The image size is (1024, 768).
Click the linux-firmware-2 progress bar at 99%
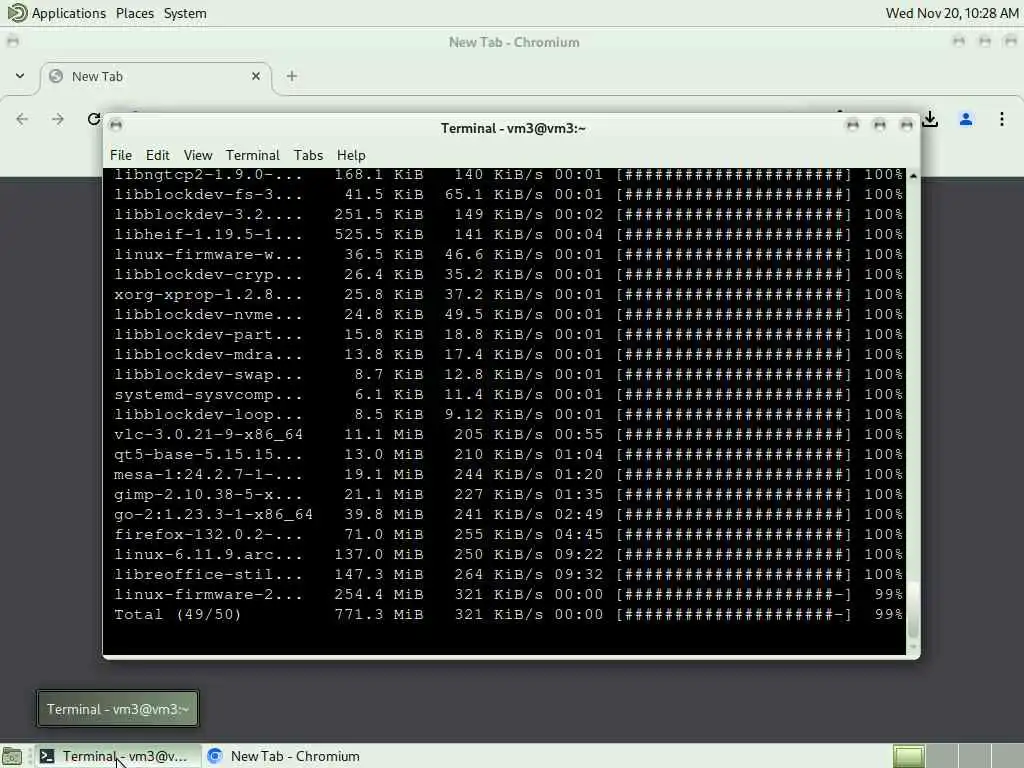point(734,594)
